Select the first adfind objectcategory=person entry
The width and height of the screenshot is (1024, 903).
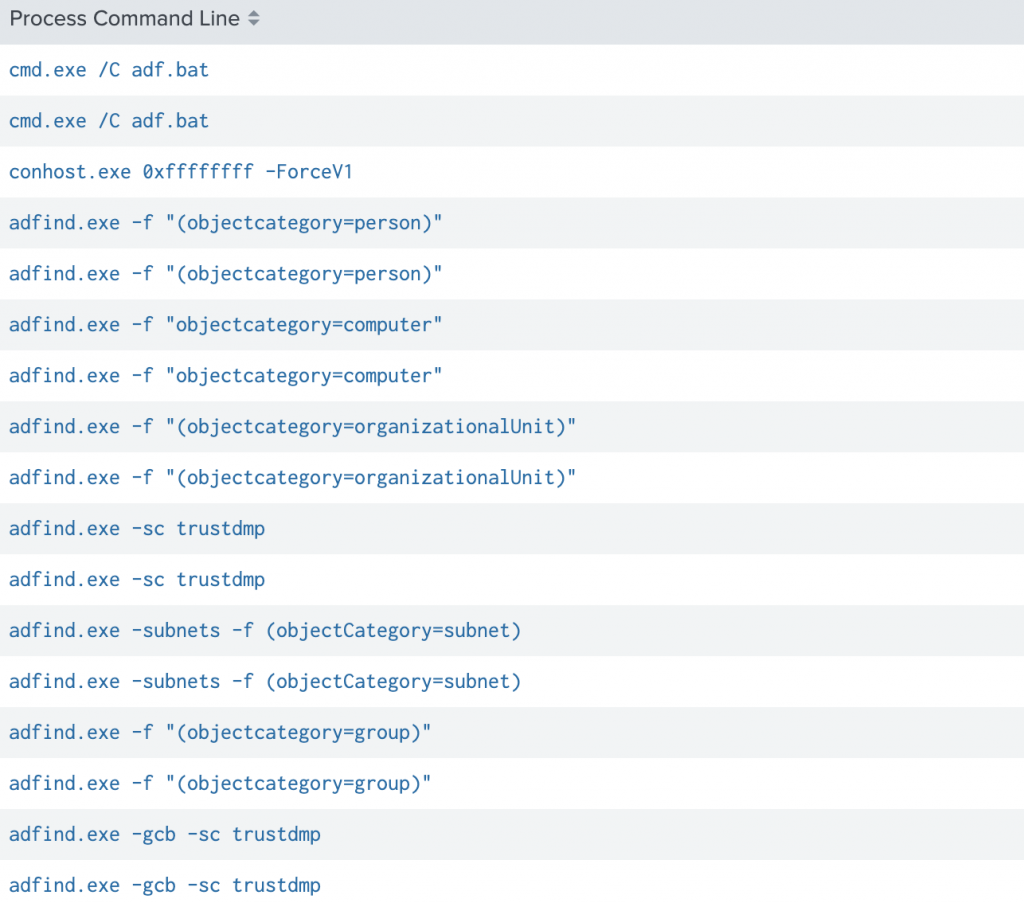(x=225, y=223)
